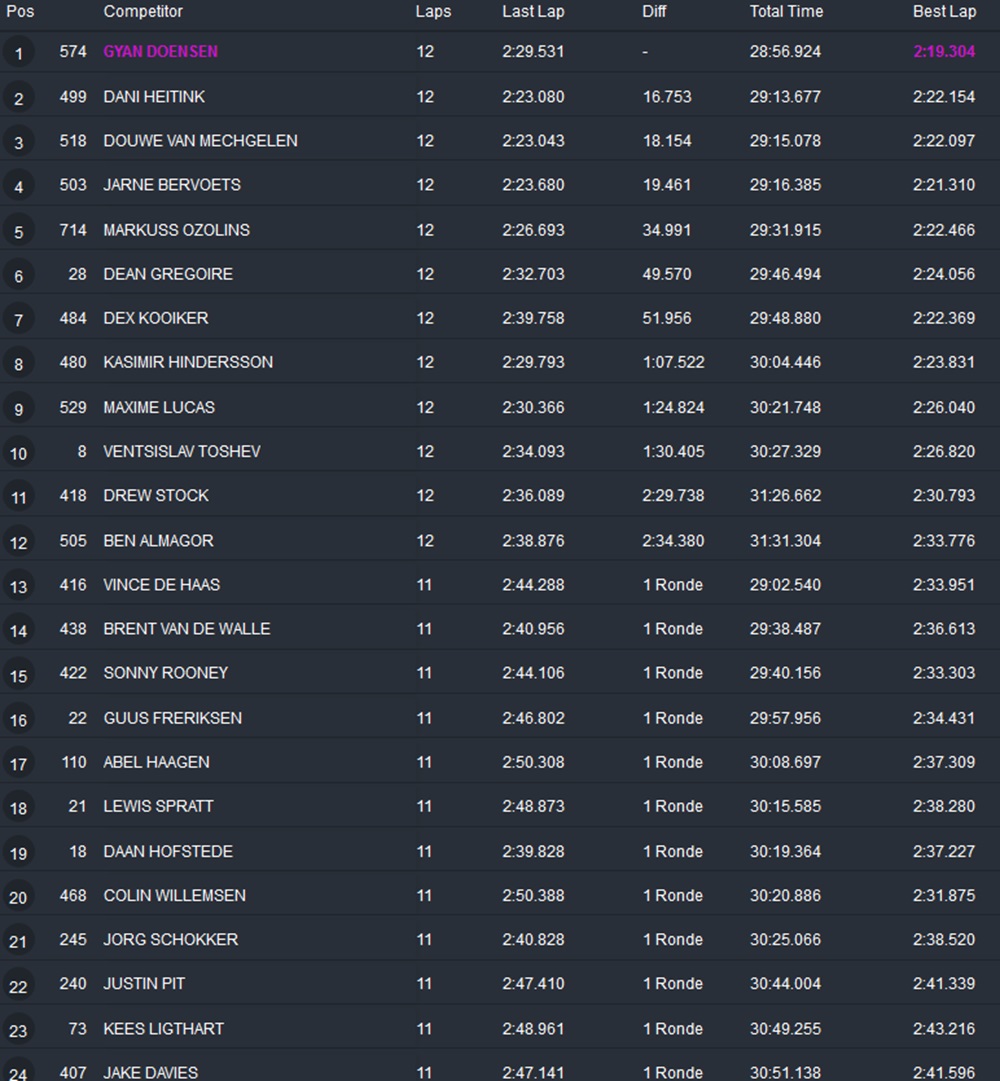Click competitor BRENT VAN DE WALLE
This screenshot has height=1081, width=1000.
(187, 629)
